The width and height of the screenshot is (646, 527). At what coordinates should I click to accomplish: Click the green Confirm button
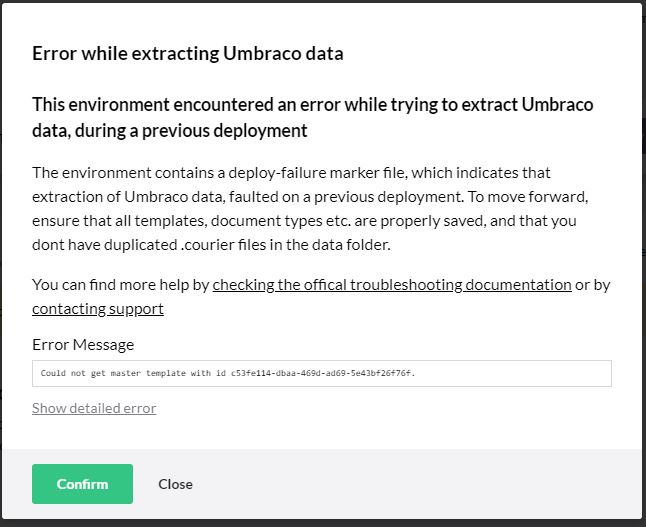coord(82,484)
